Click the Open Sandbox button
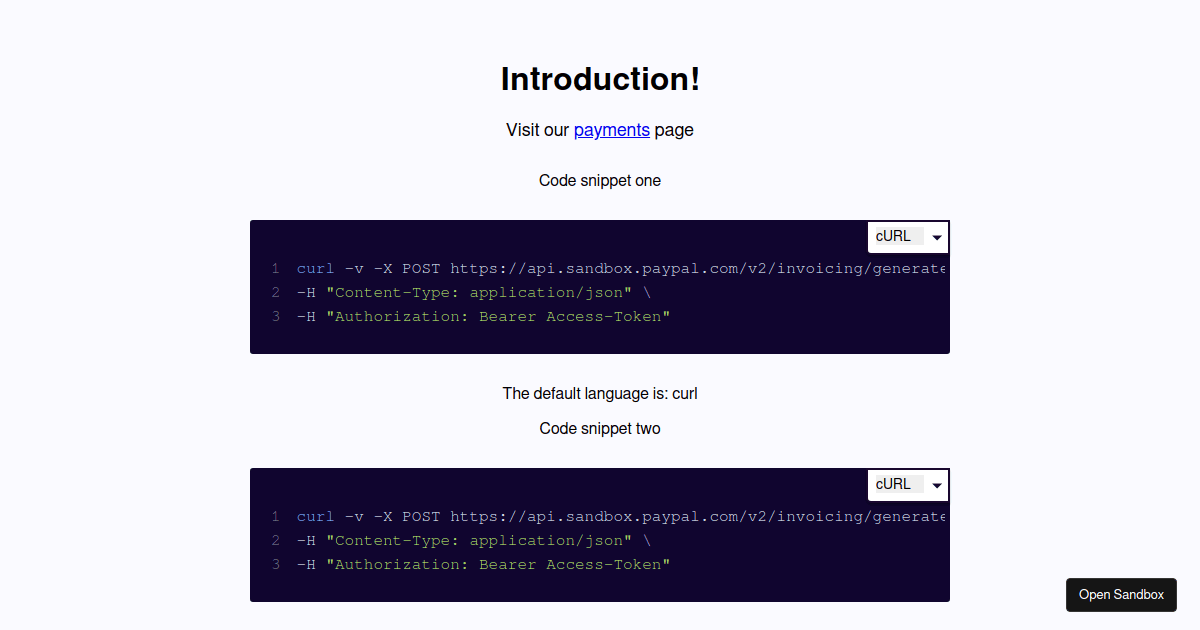 1121,594
